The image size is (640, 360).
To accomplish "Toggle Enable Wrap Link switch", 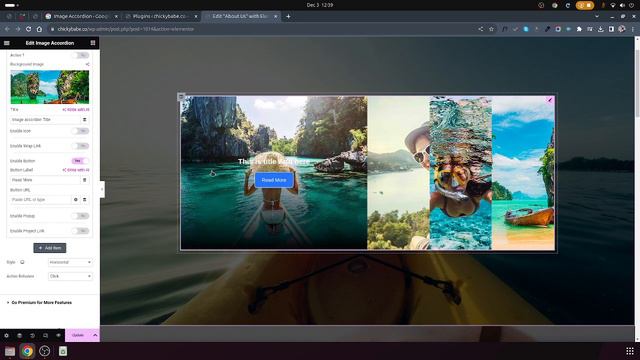I will pyautogui.click(x=80, y=146).
